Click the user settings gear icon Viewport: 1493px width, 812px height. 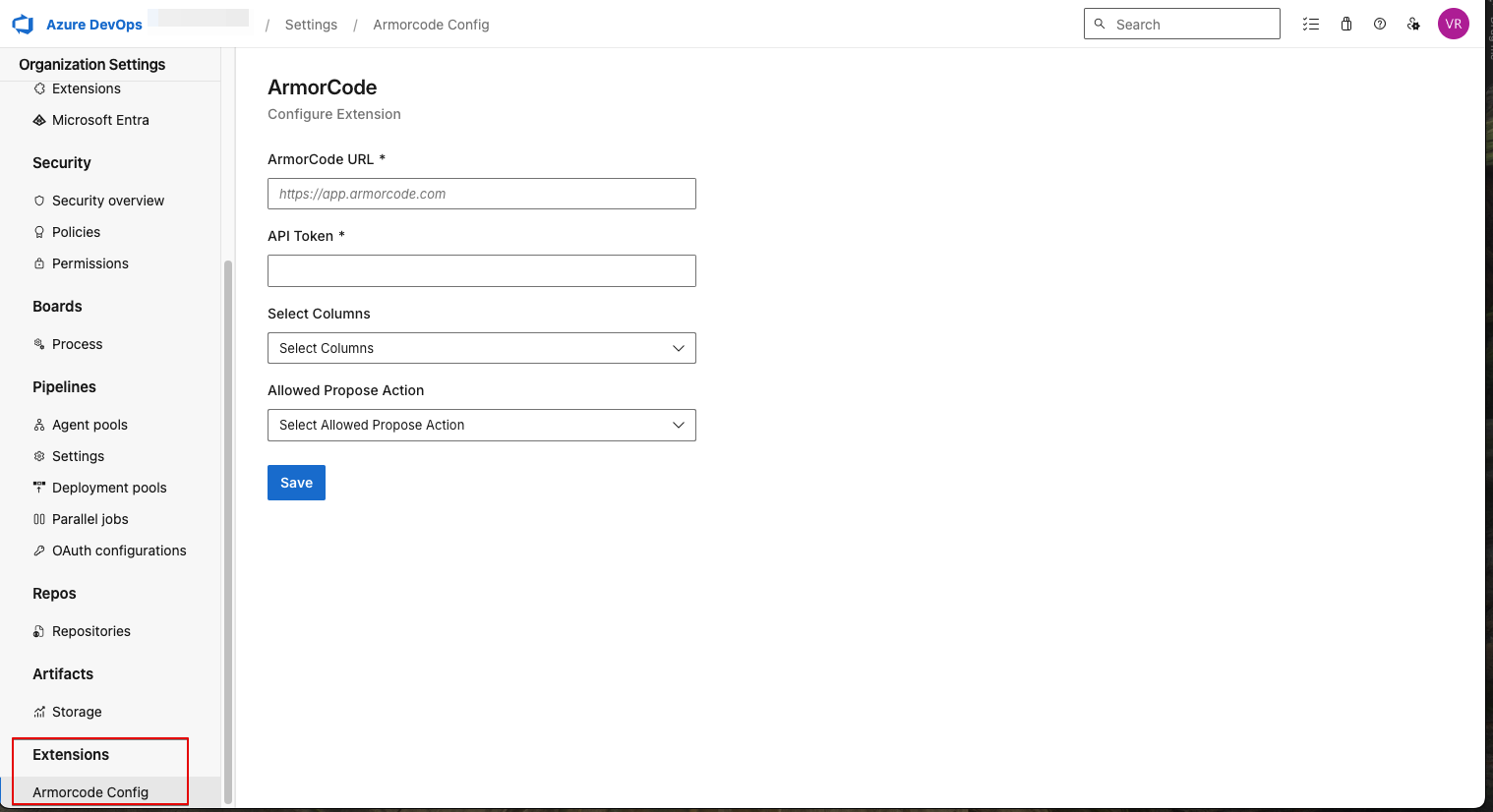(1413, 24)
